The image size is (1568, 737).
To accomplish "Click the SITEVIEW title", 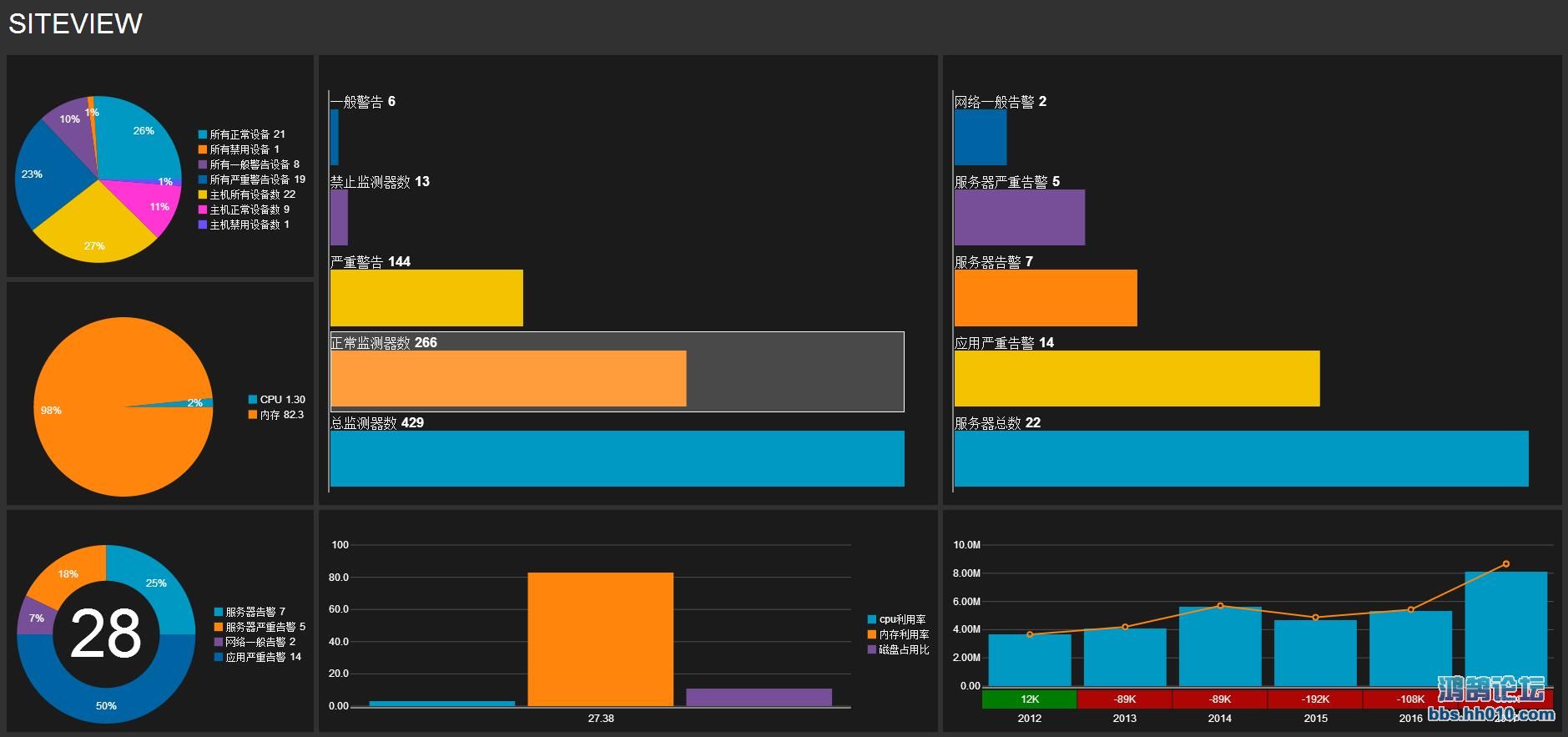I will pyautogui.click(x=75, y=23).
